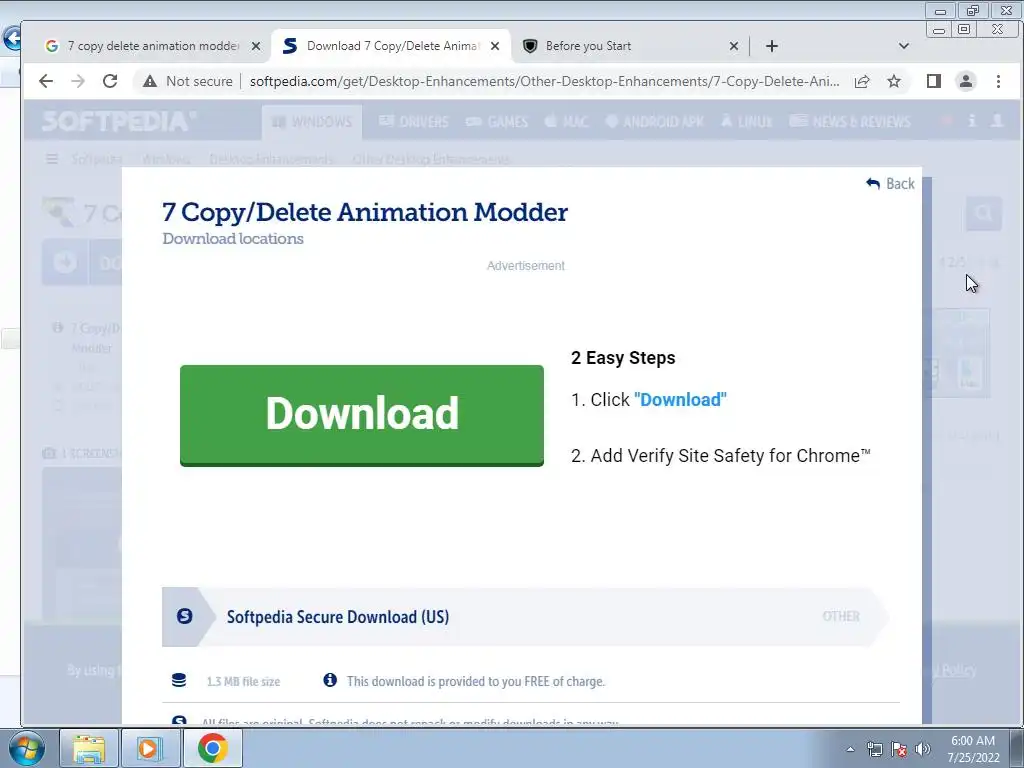Viewport: 1024px width, 768px height.
Task: Launch Windows Media Player from taskbar
Action: pos(150,748)
